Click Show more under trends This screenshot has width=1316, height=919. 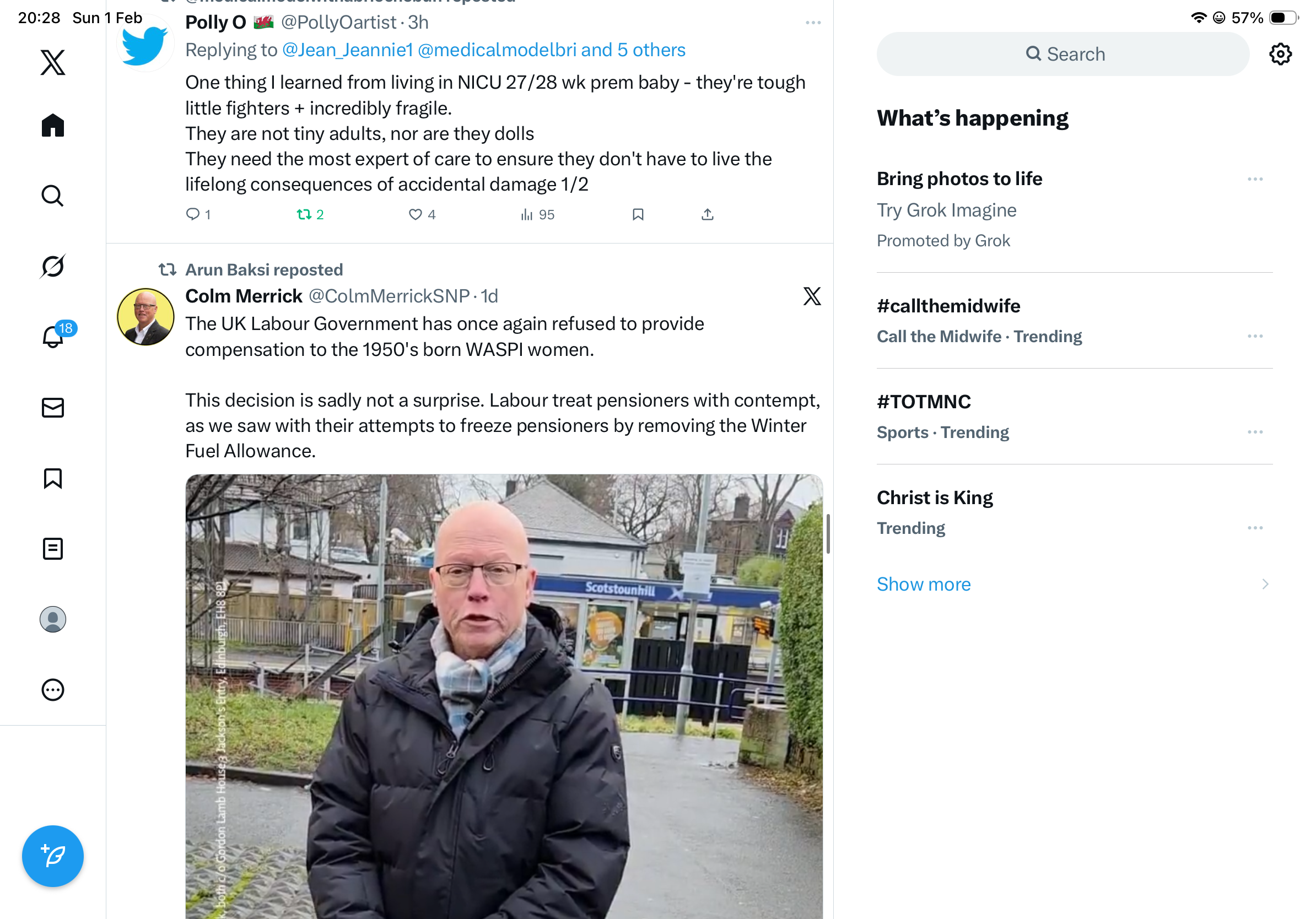924,585
